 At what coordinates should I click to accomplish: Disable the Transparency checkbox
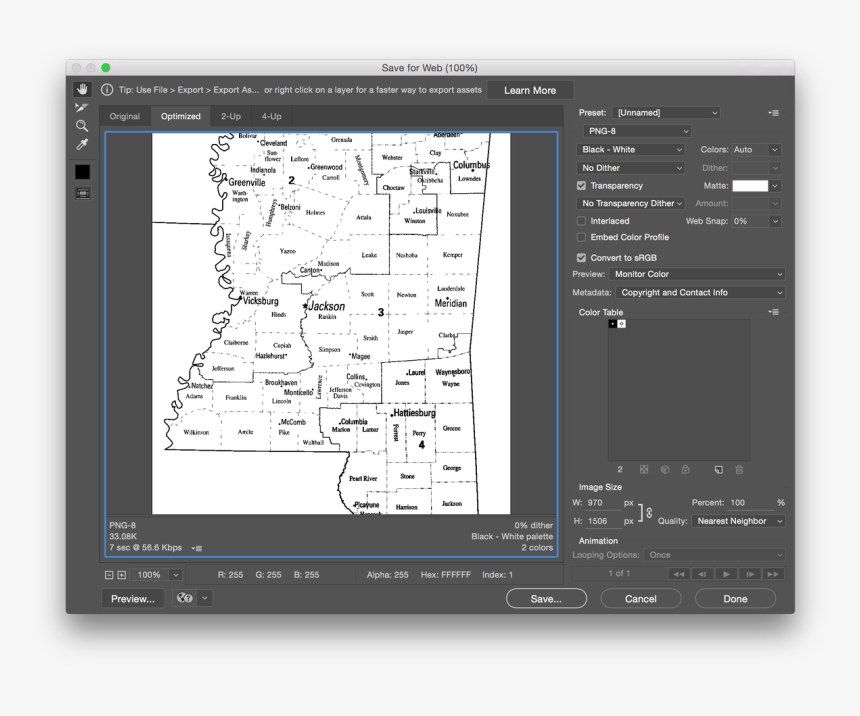pyautogui.click(x=582, y=185)
